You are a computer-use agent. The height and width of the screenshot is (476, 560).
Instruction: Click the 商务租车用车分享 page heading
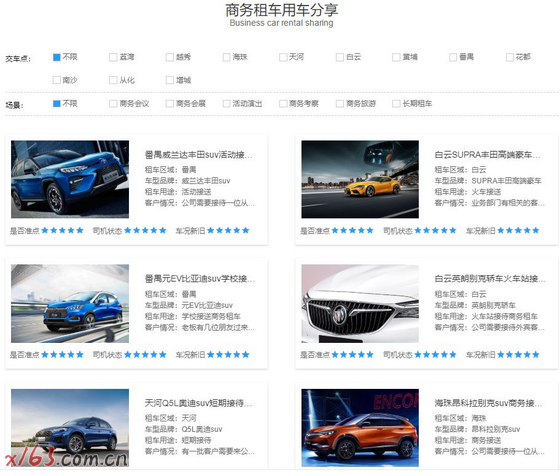[281, 10]
